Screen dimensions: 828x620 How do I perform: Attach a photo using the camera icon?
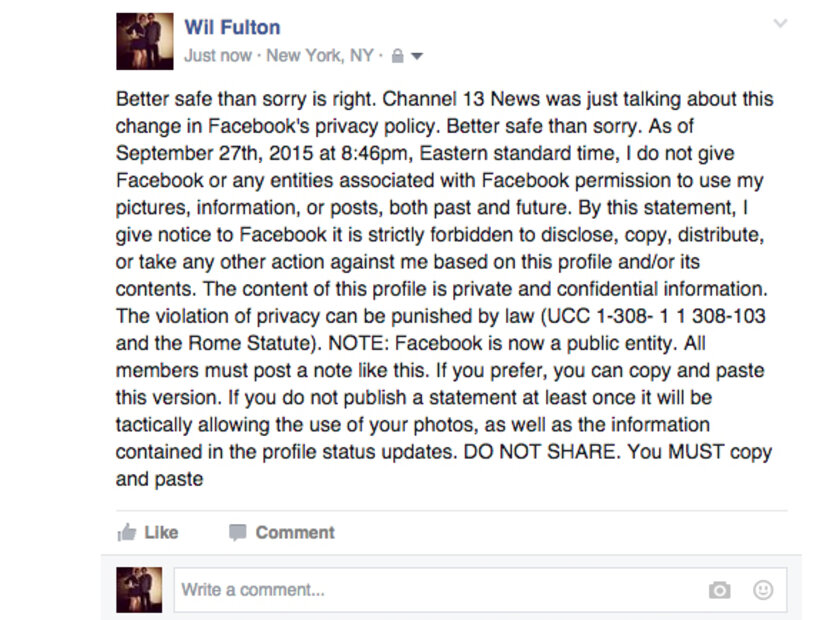[x=719, y=590]
